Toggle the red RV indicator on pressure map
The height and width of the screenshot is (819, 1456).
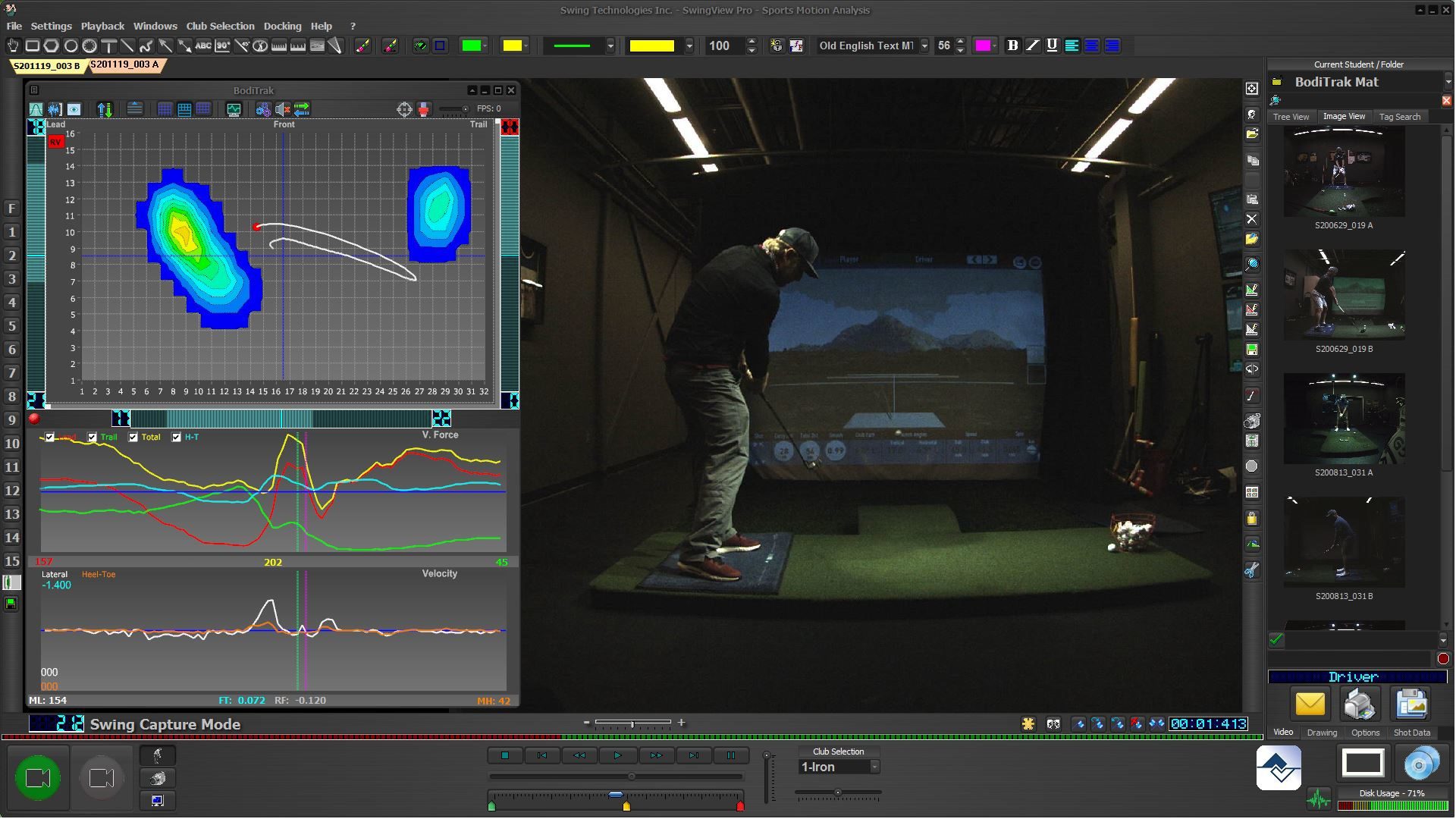[x=55, y=142]
